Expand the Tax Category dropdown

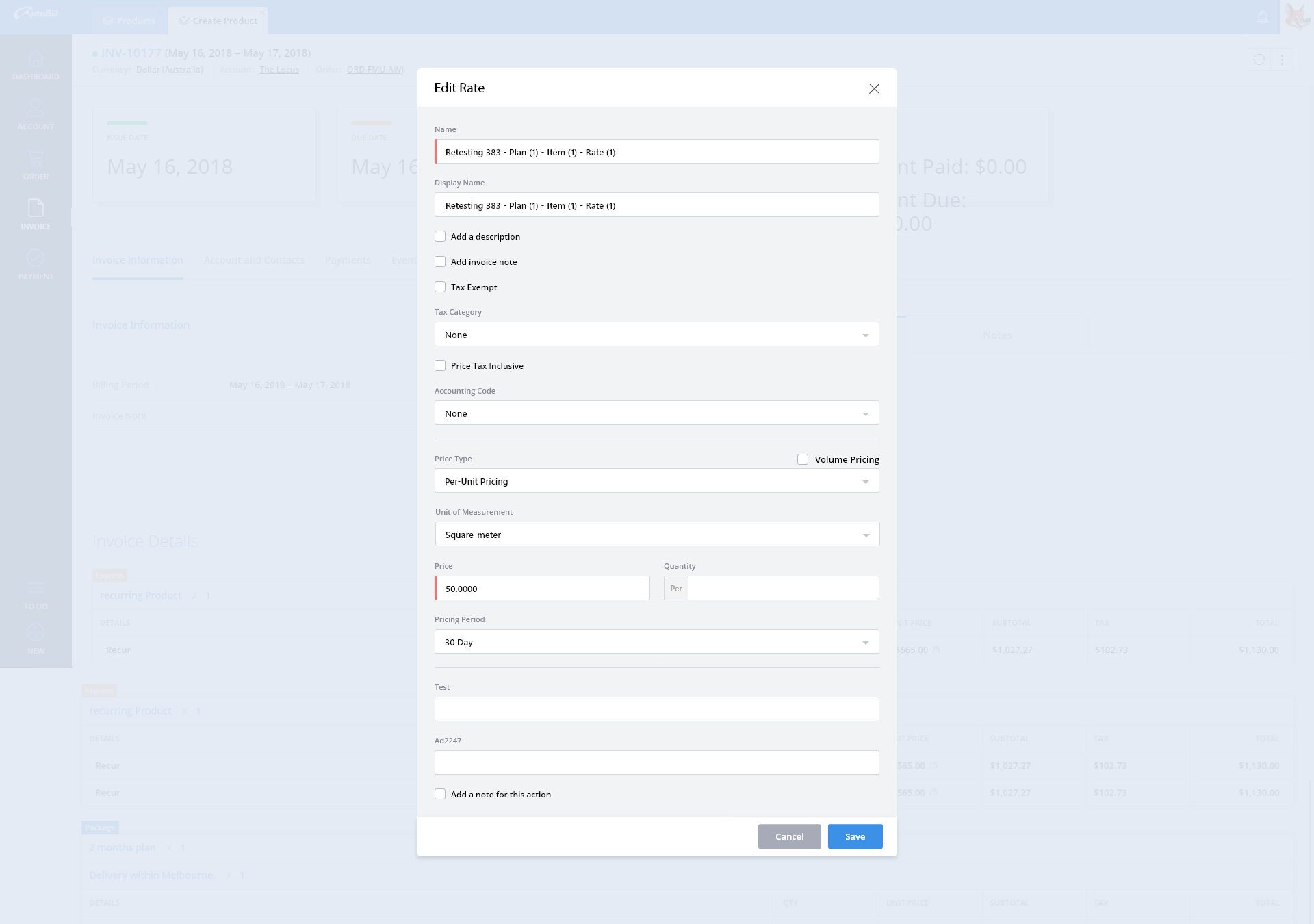point(656,334)
